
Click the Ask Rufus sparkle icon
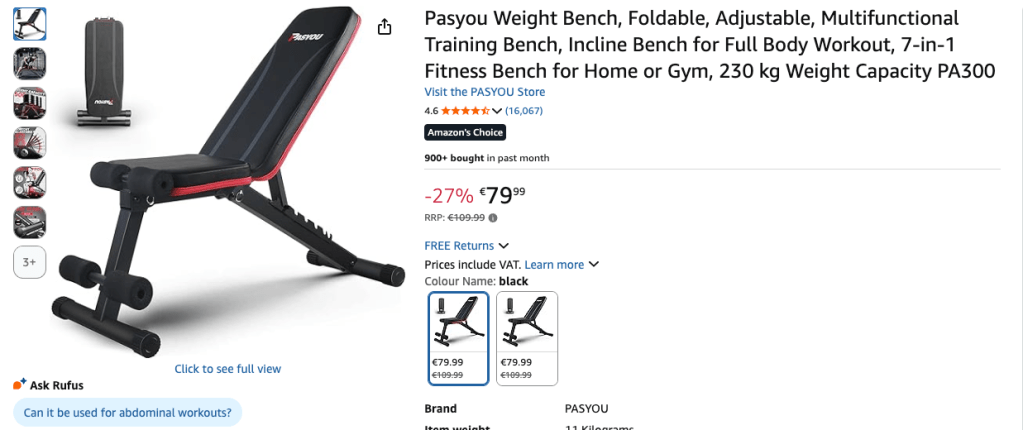[x=19, y=385]
